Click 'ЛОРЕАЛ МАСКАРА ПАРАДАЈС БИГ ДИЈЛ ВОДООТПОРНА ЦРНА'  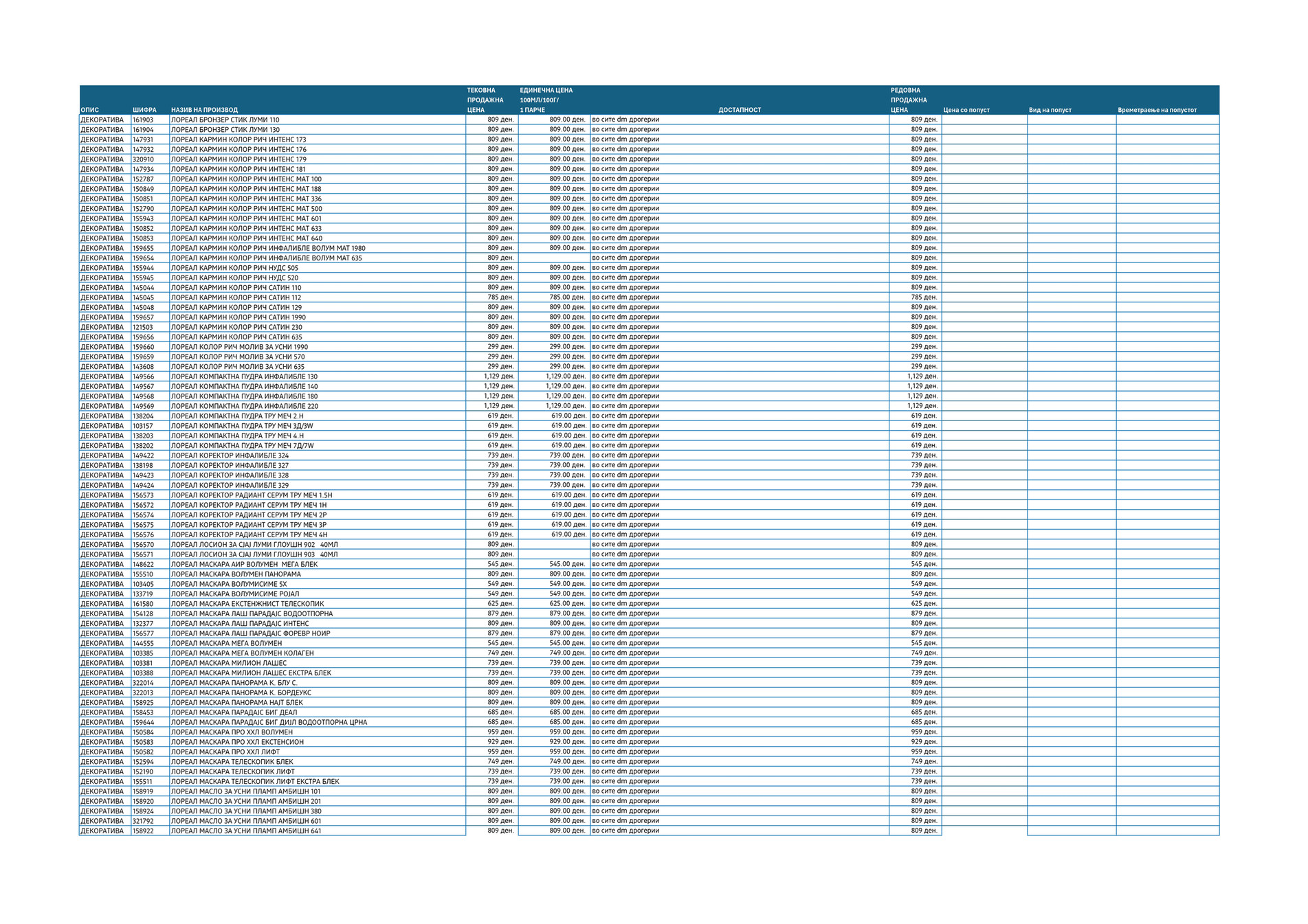(x=269, y=723)
